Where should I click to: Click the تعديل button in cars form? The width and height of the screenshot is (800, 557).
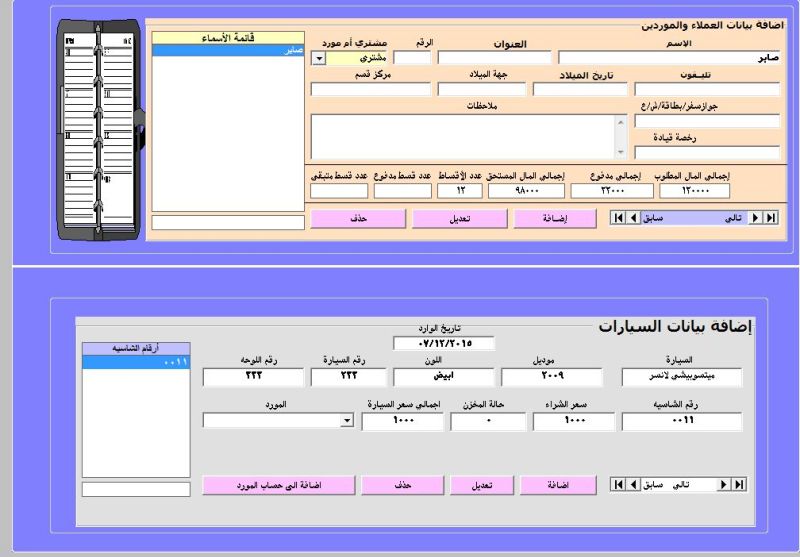(482, 485)
